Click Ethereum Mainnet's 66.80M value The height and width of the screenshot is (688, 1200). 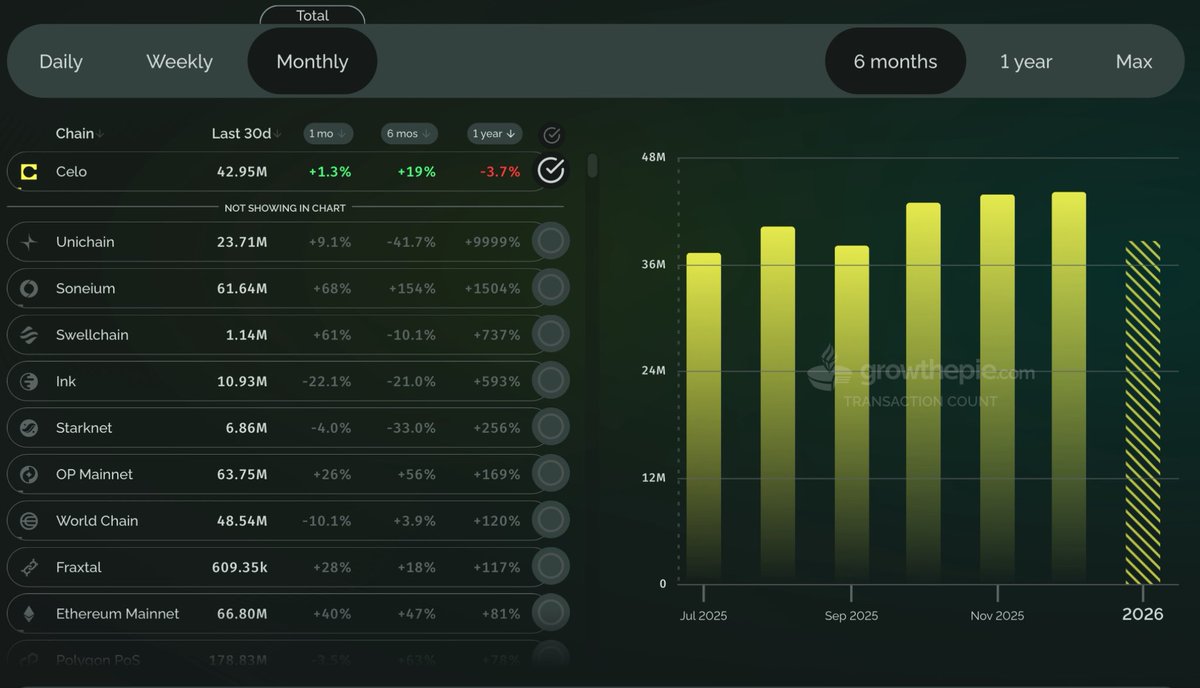242,614
